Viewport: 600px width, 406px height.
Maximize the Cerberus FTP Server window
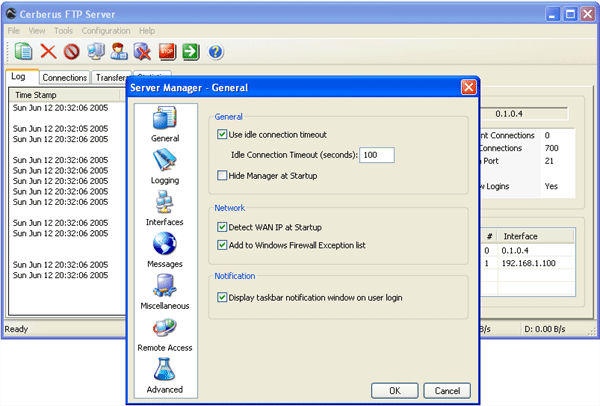[570, 14]
